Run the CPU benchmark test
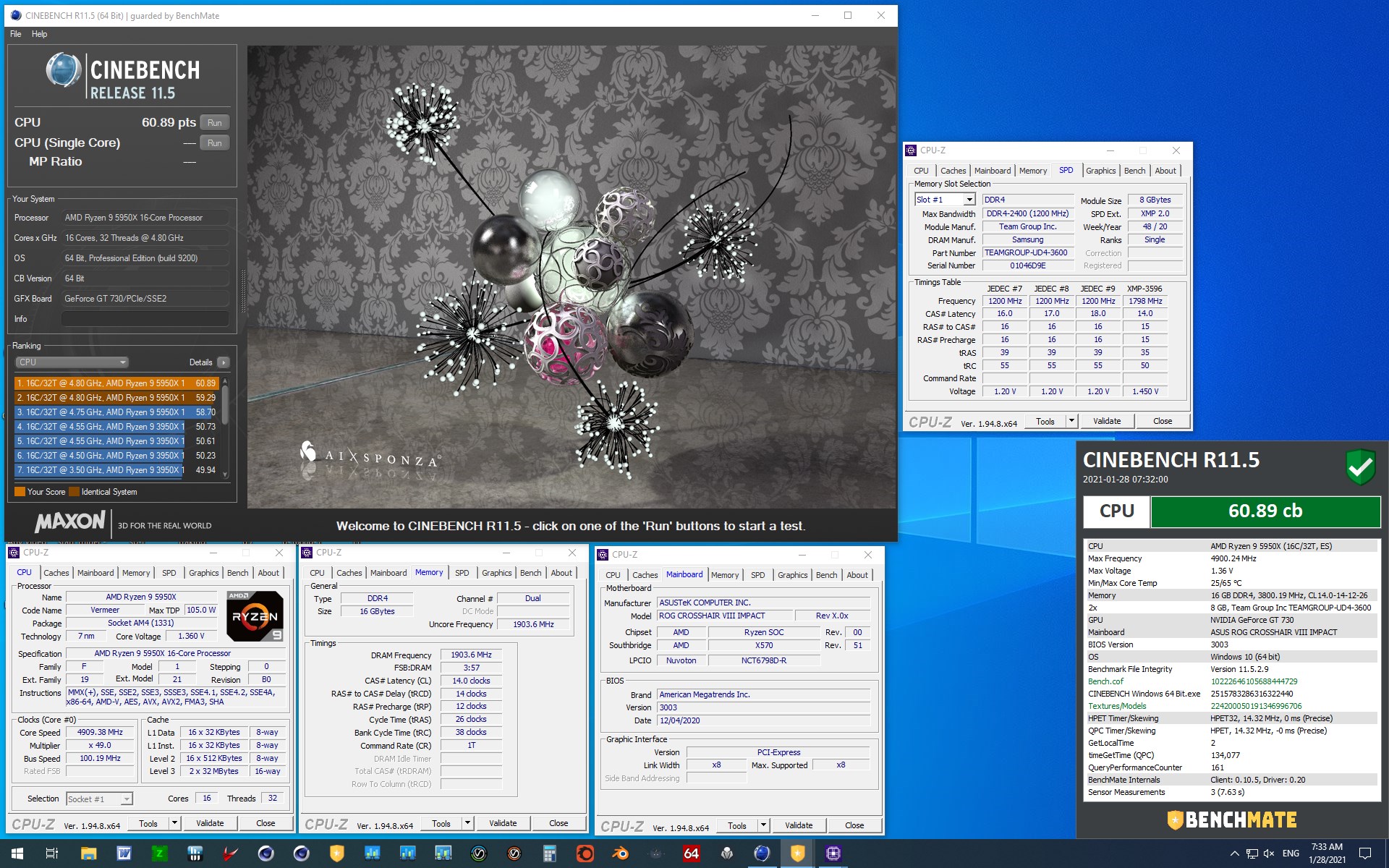 tap(214, 122)
